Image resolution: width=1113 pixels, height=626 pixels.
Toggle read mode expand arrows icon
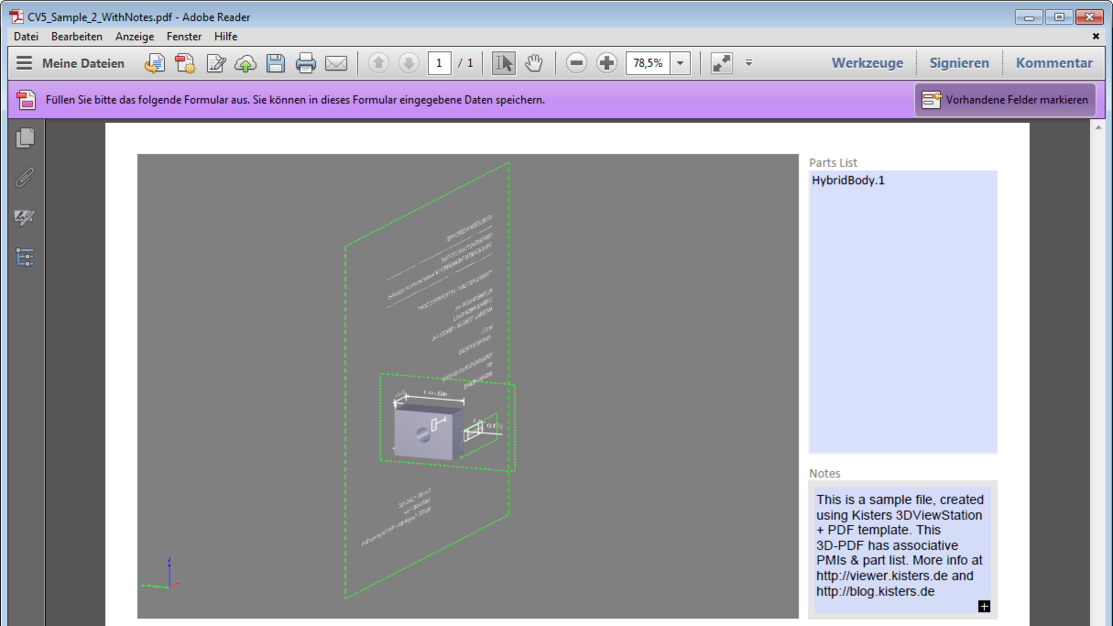point(721,63)
